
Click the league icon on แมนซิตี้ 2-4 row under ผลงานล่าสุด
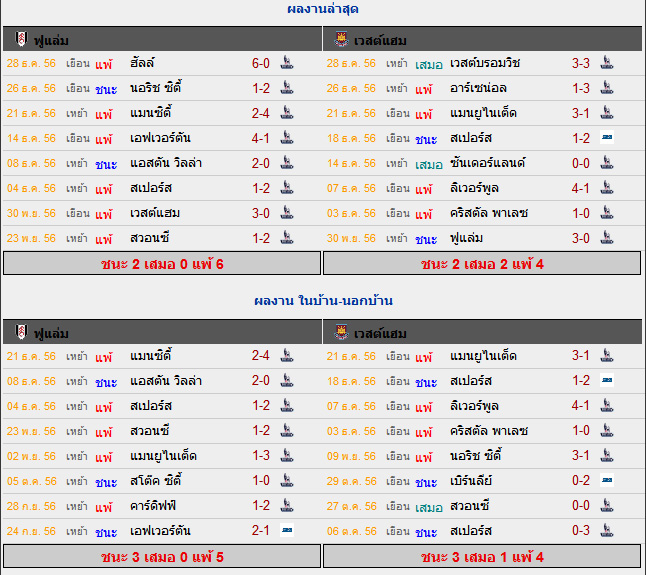[287, 113]
